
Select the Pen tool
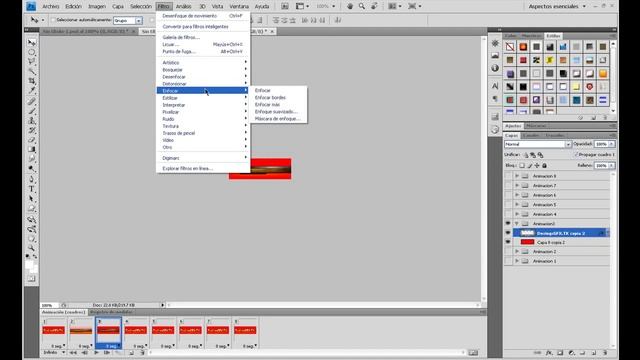(31, 179)
